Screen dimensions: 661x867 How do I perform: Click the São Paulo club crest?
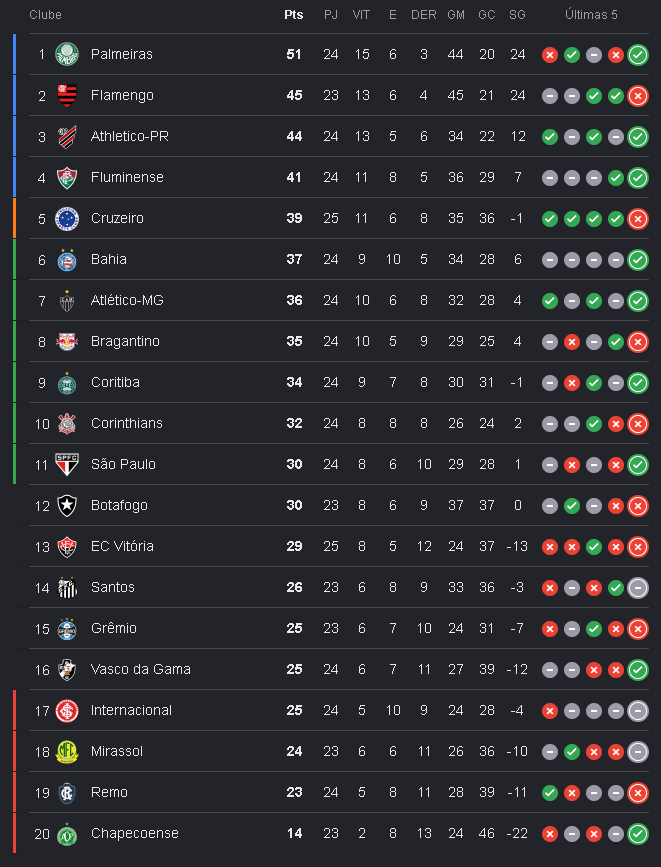pos(67,464)
